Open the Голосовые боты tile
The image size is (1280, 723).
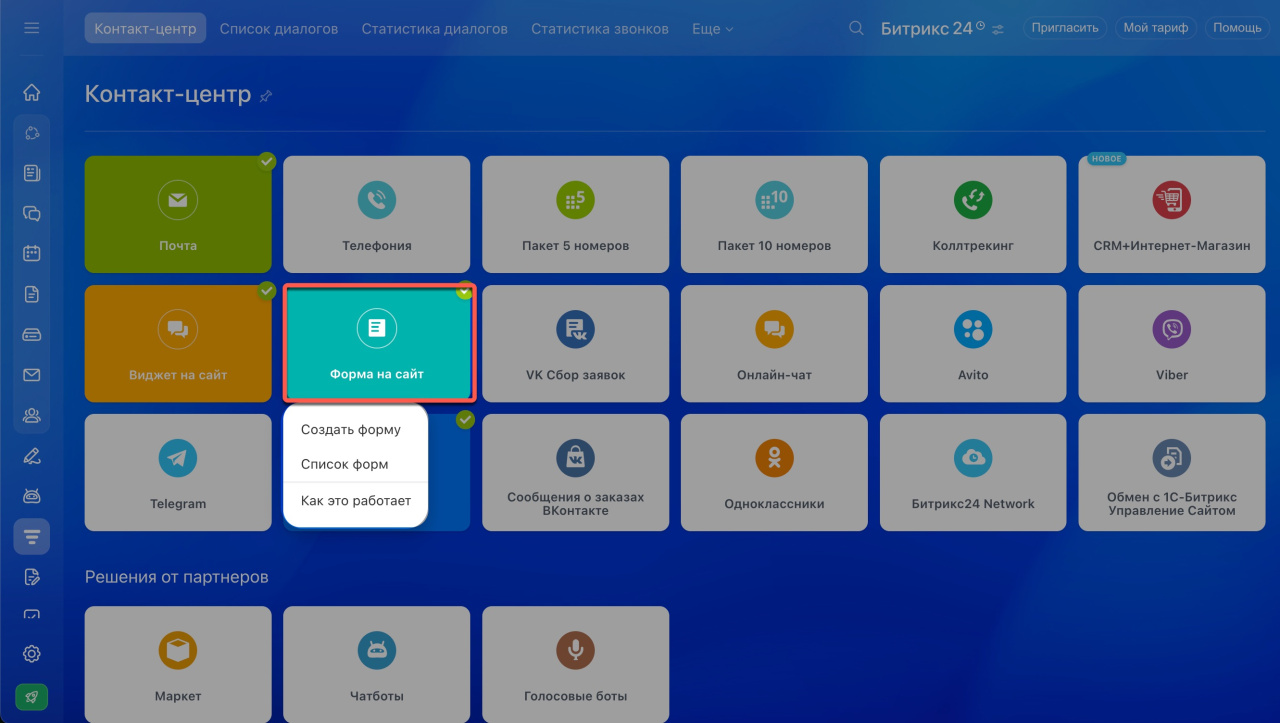point(575,664)
